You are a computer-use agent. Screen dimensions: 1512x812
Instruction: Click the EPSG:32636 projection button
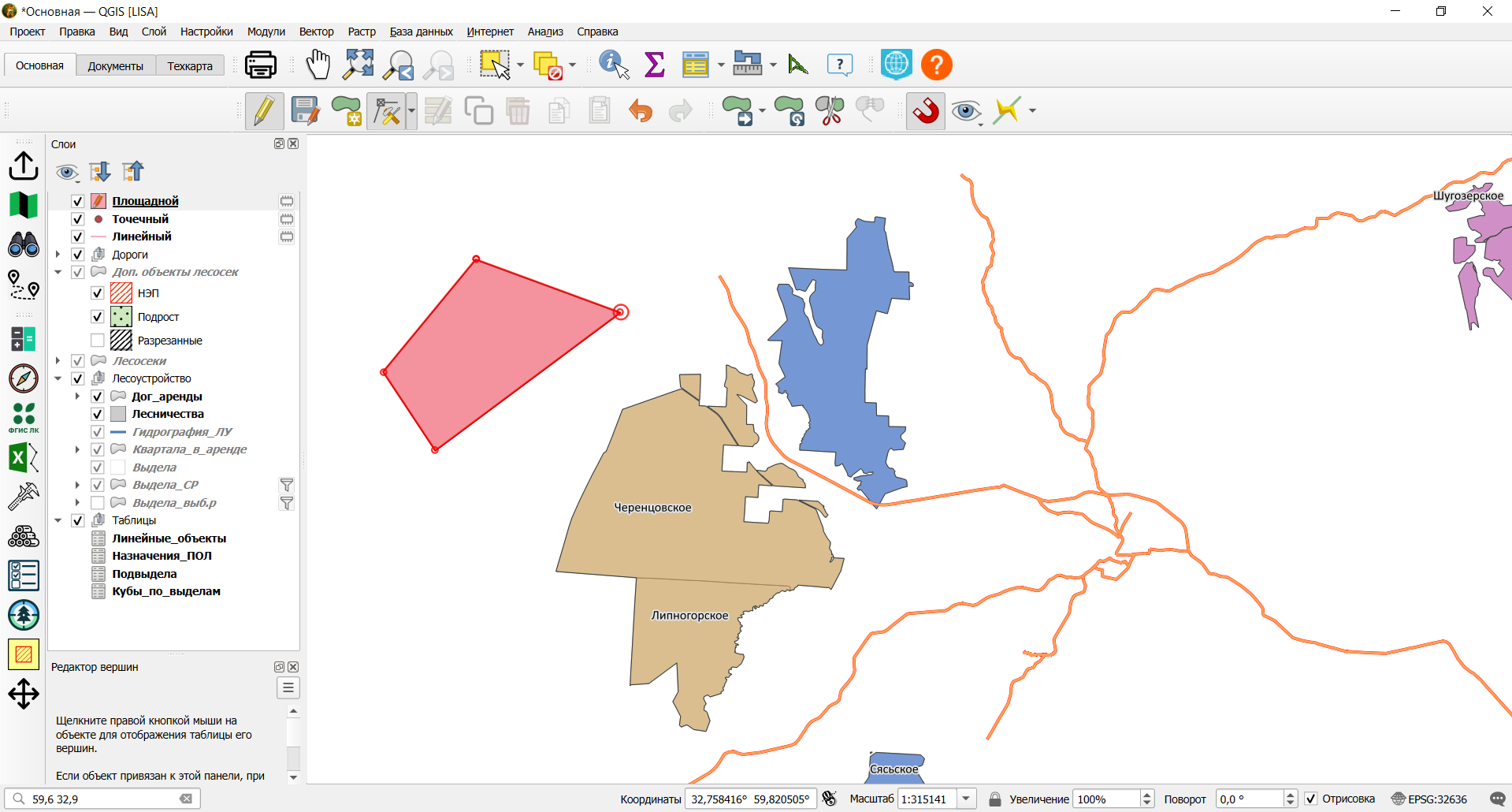[x=1429, y=799]
